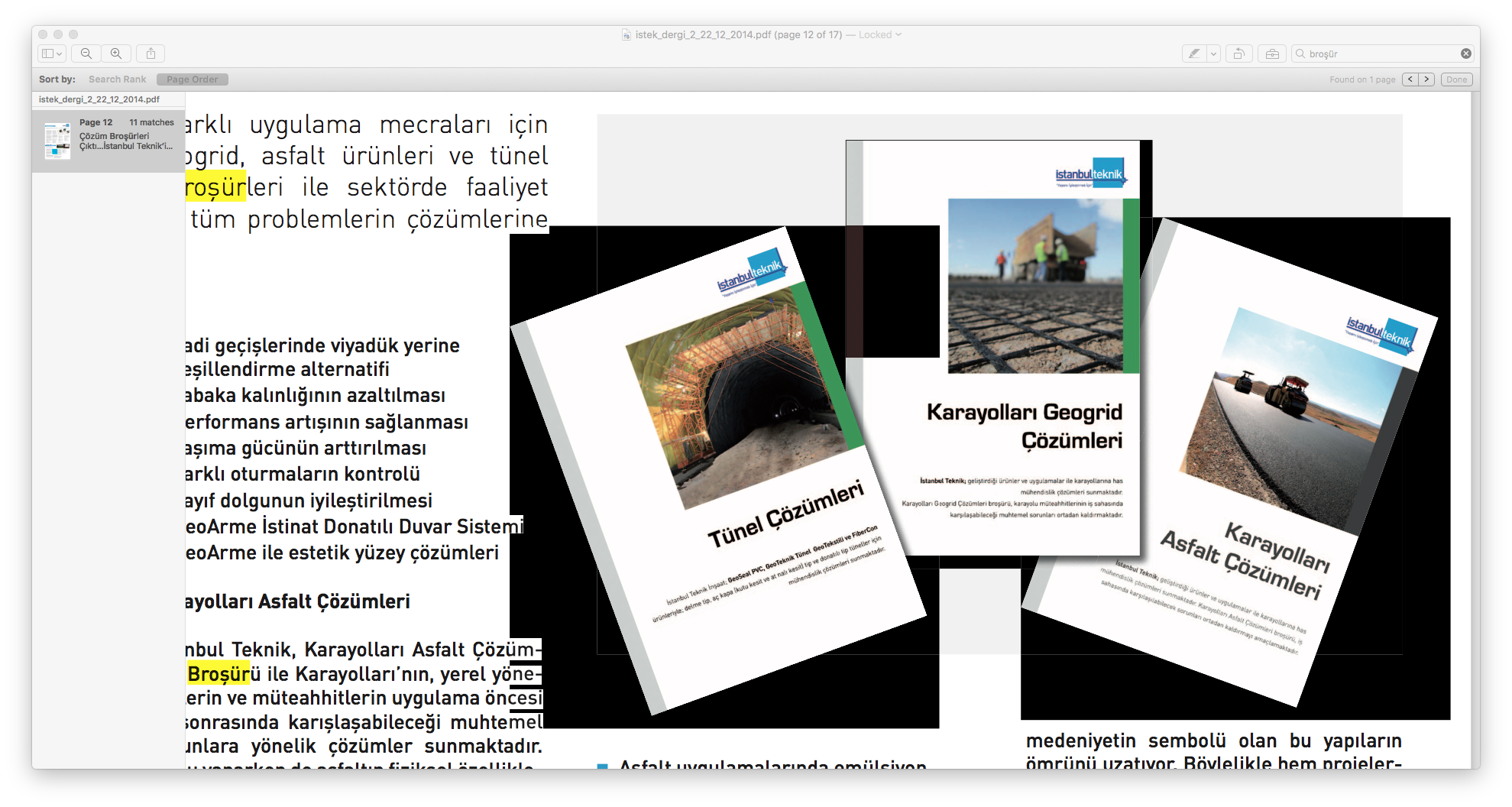Click the 'Found on 1 page' status text
The image size is (1512, 807).
point(1362,79)
